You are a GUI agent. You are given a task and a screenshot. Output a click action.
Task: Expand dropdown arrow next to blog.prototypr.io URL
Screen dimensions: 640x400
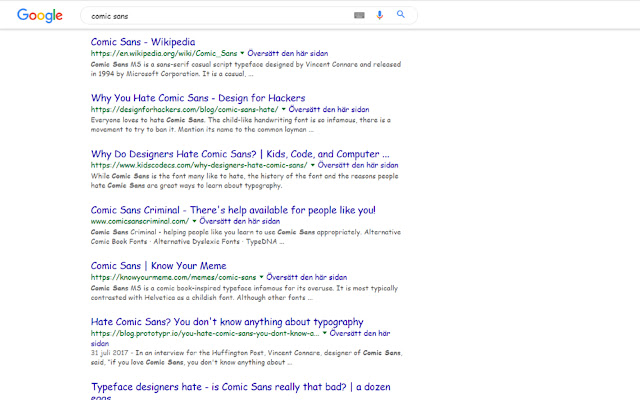(324, 333)
